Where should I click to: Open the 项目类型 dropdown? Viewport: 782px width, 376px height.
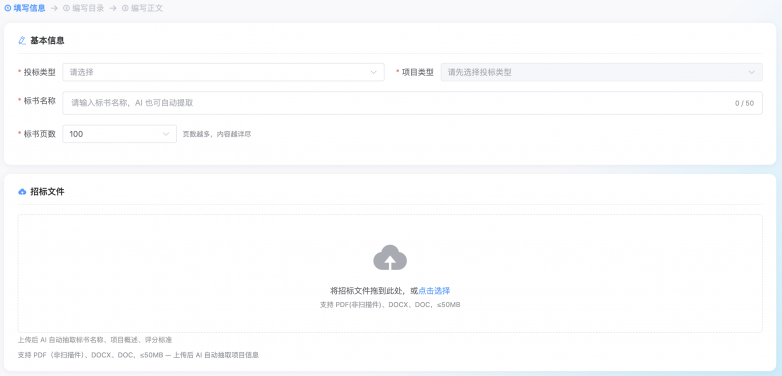coord(601,72)
